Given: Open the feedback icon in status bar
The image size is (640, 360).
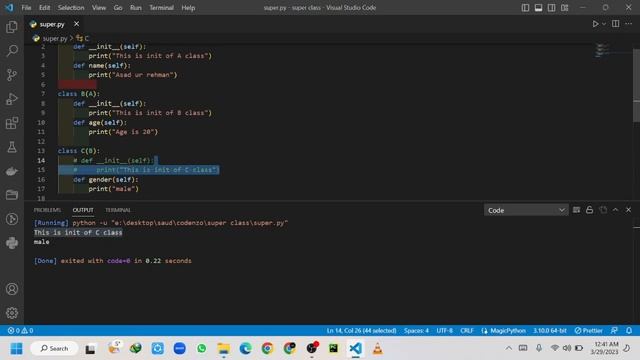Looking at the screenshot, I should pyautogui.click(x=614, y=330).
